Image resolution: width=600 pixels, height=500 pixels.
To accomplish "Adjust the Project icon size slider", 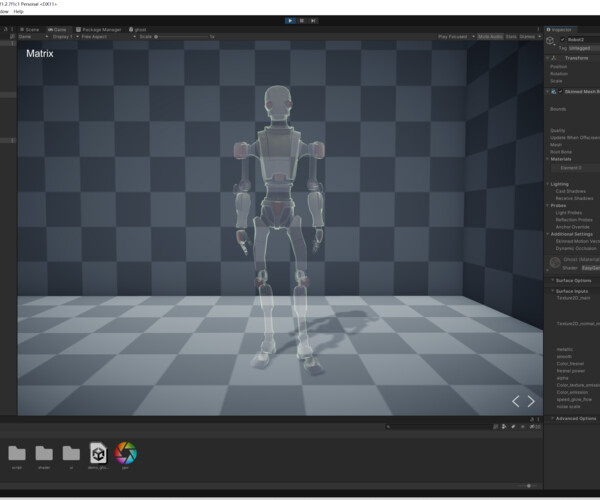I will click(527, 486).
